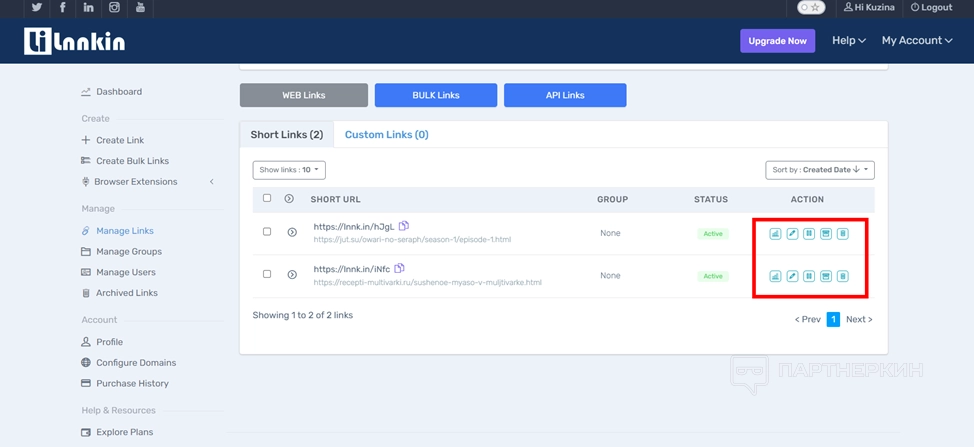Click the https://lnnk.in/hJgL short URL

coord(354,227)
